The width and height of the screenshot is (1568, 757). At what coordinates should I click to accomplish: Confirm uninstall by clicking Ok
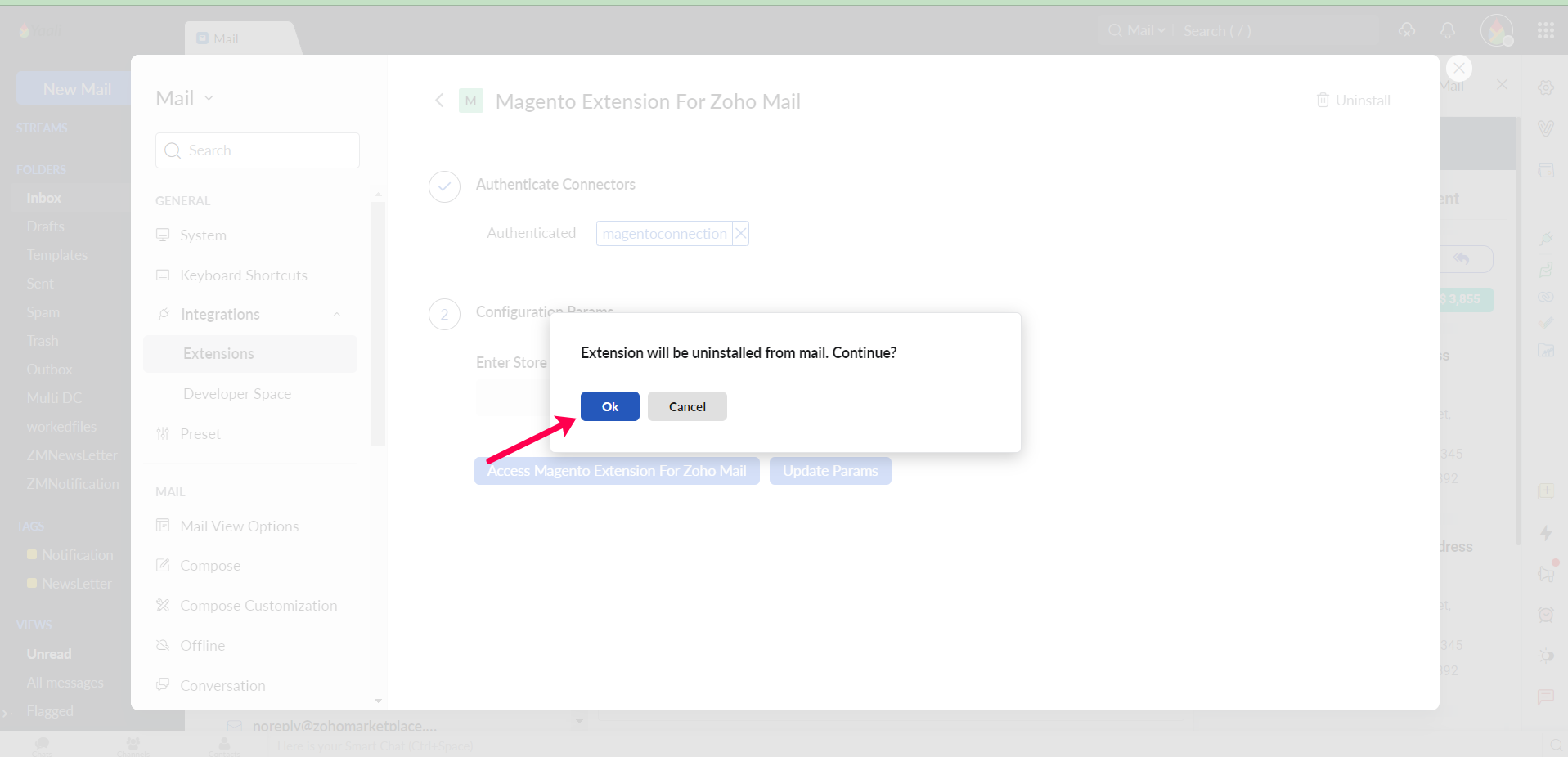coord(609,406)
